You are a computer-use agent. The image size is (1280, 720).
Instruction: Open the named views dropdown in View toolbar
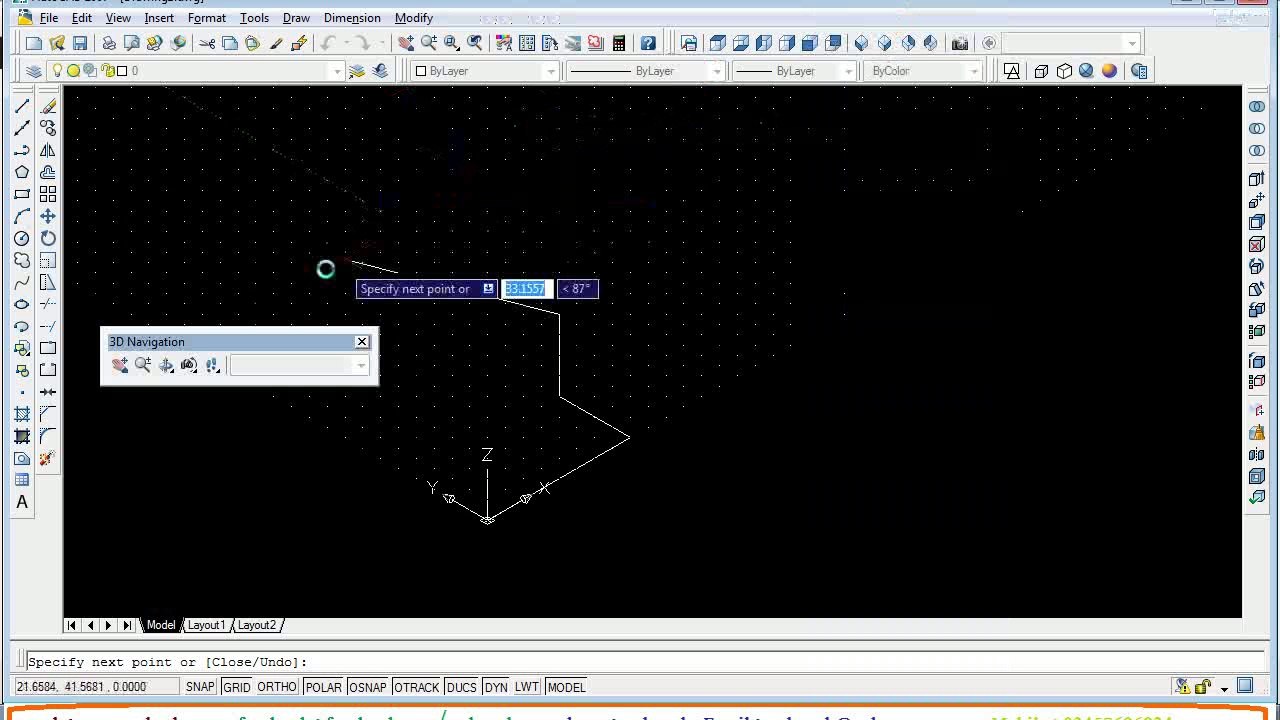(1131, 43)
